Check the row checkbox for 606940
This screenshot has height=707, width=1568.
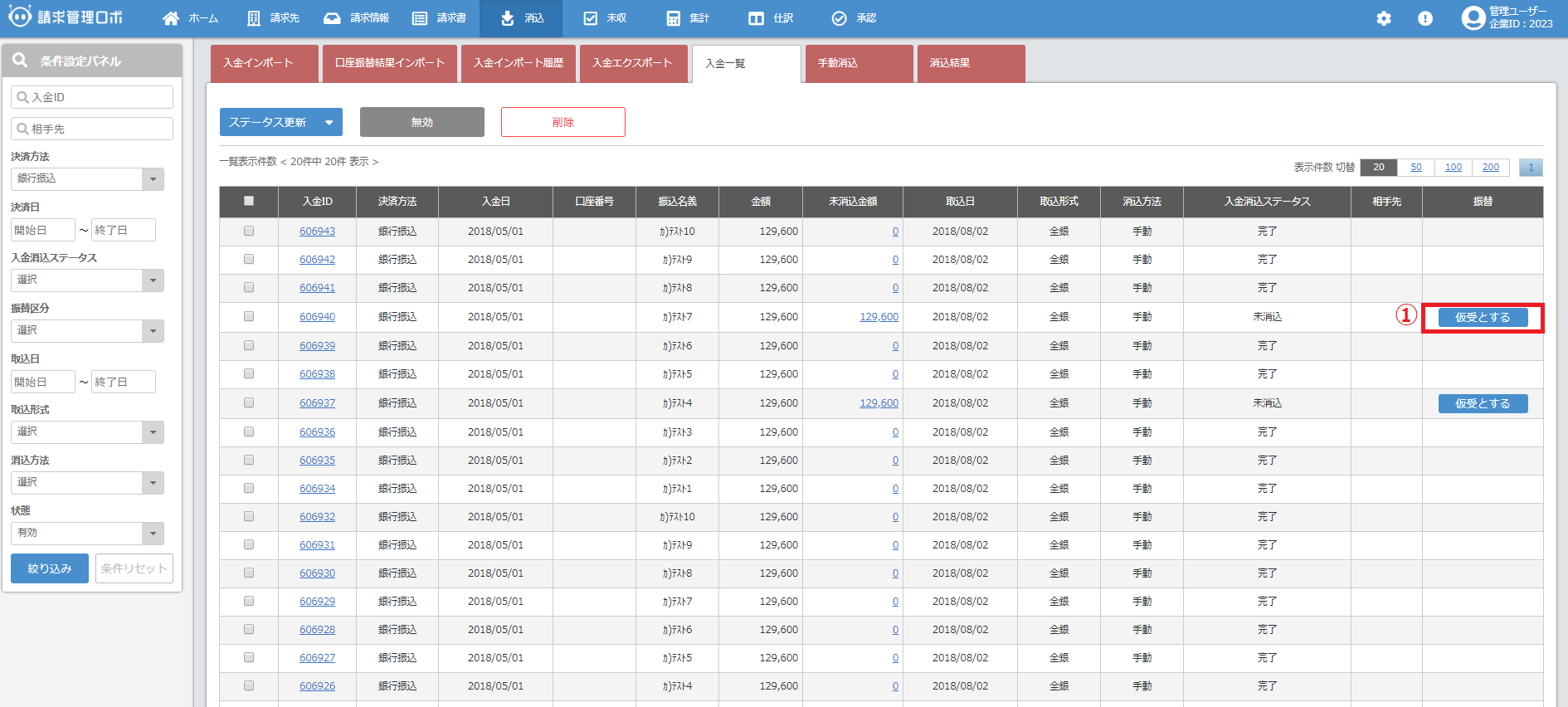[249, 317]
